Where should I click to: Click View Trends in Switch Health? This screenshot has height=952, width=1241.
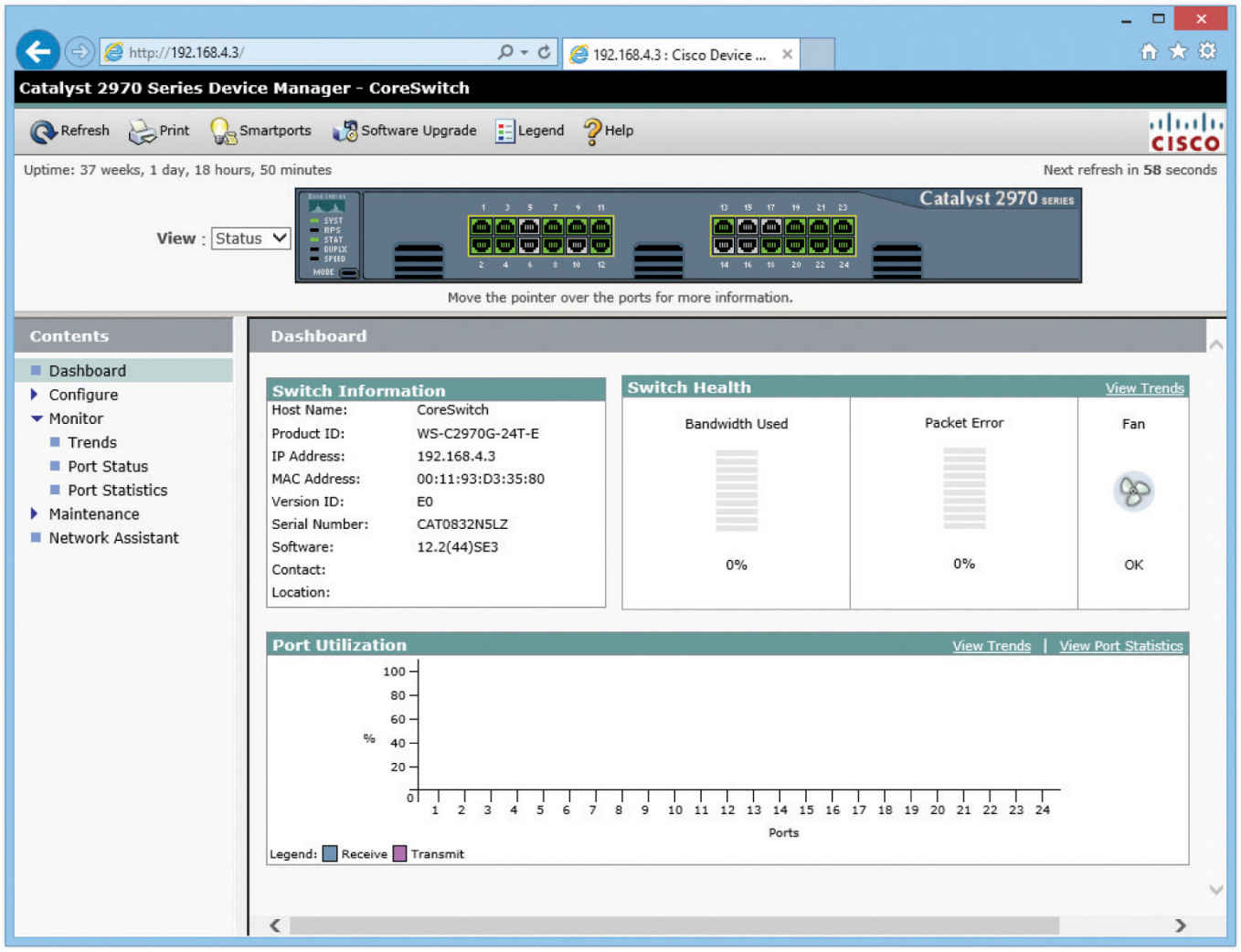(1144, 388)
